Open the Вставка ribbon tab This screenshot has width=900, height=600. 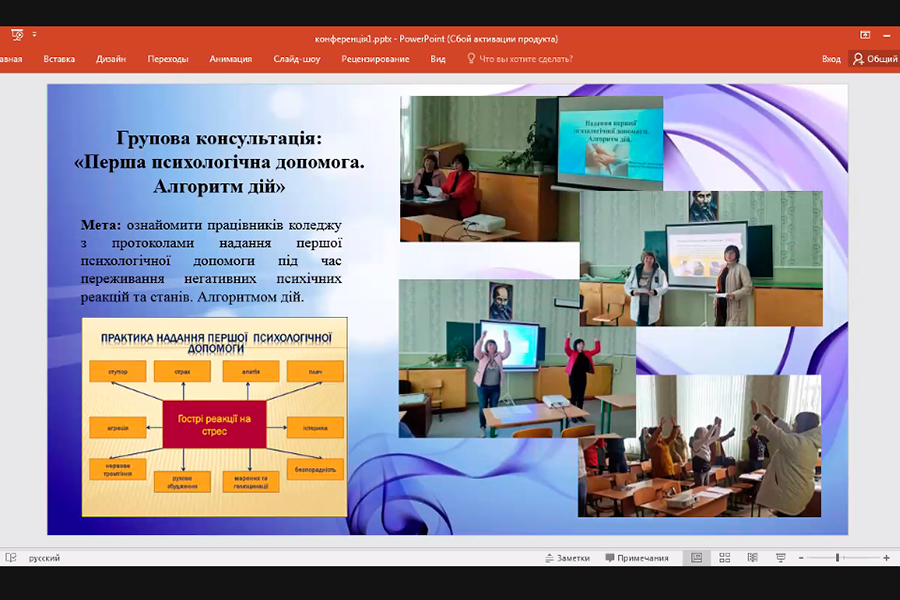click(59, 59)
